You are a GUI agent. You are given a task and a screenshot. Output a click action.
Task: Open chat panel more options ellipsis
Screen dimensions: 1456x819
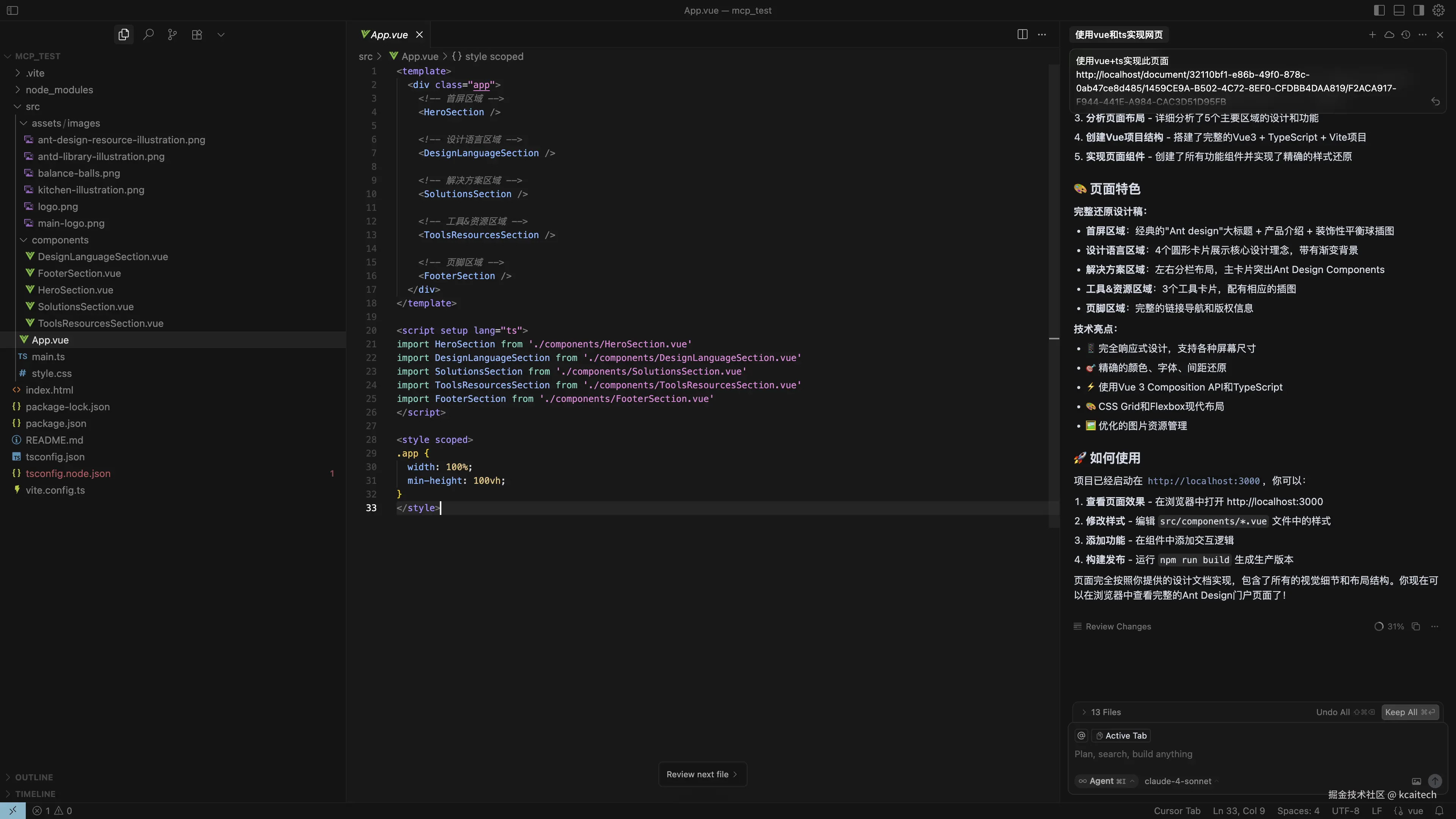coord(1423,35)
